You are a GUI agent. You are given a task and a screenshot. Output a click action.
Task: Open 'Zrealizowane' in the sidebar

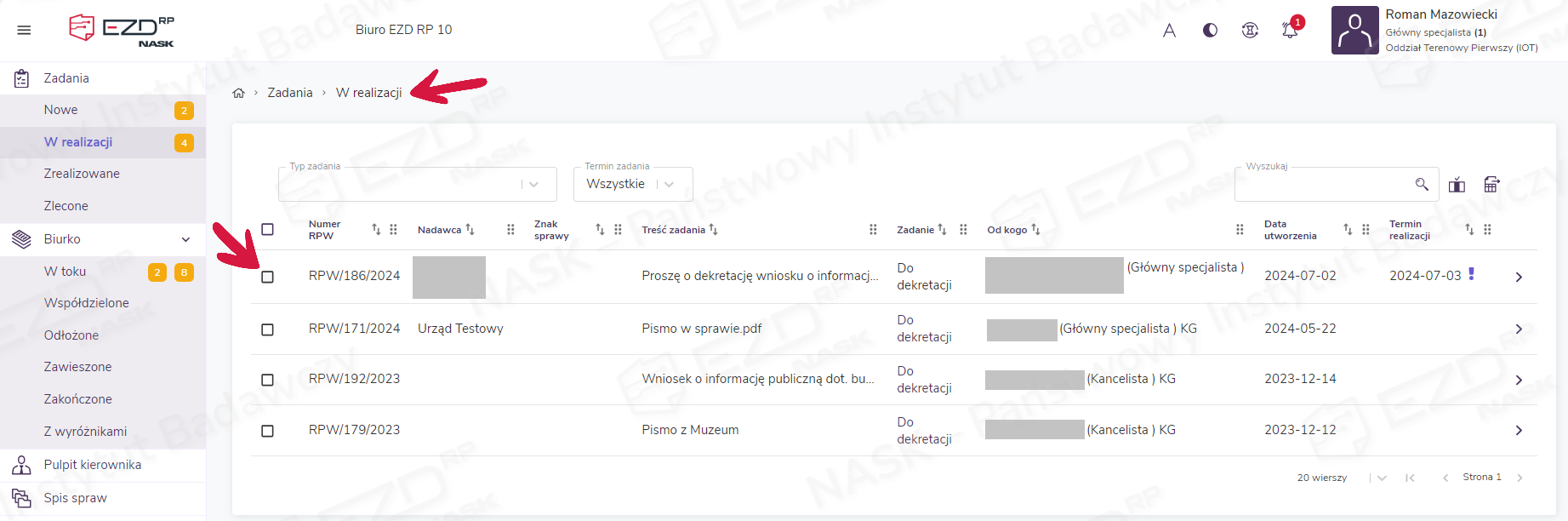(82, 174)
